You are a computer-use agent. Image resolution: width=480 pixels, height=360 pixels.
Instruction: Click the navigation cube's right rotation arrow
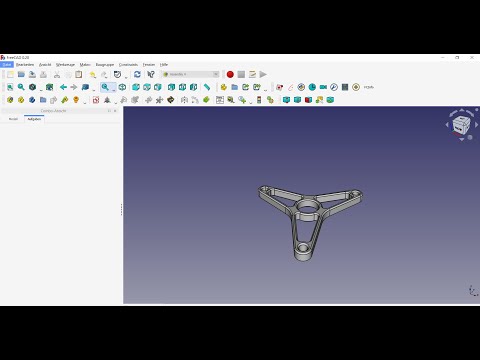(476, 125)
